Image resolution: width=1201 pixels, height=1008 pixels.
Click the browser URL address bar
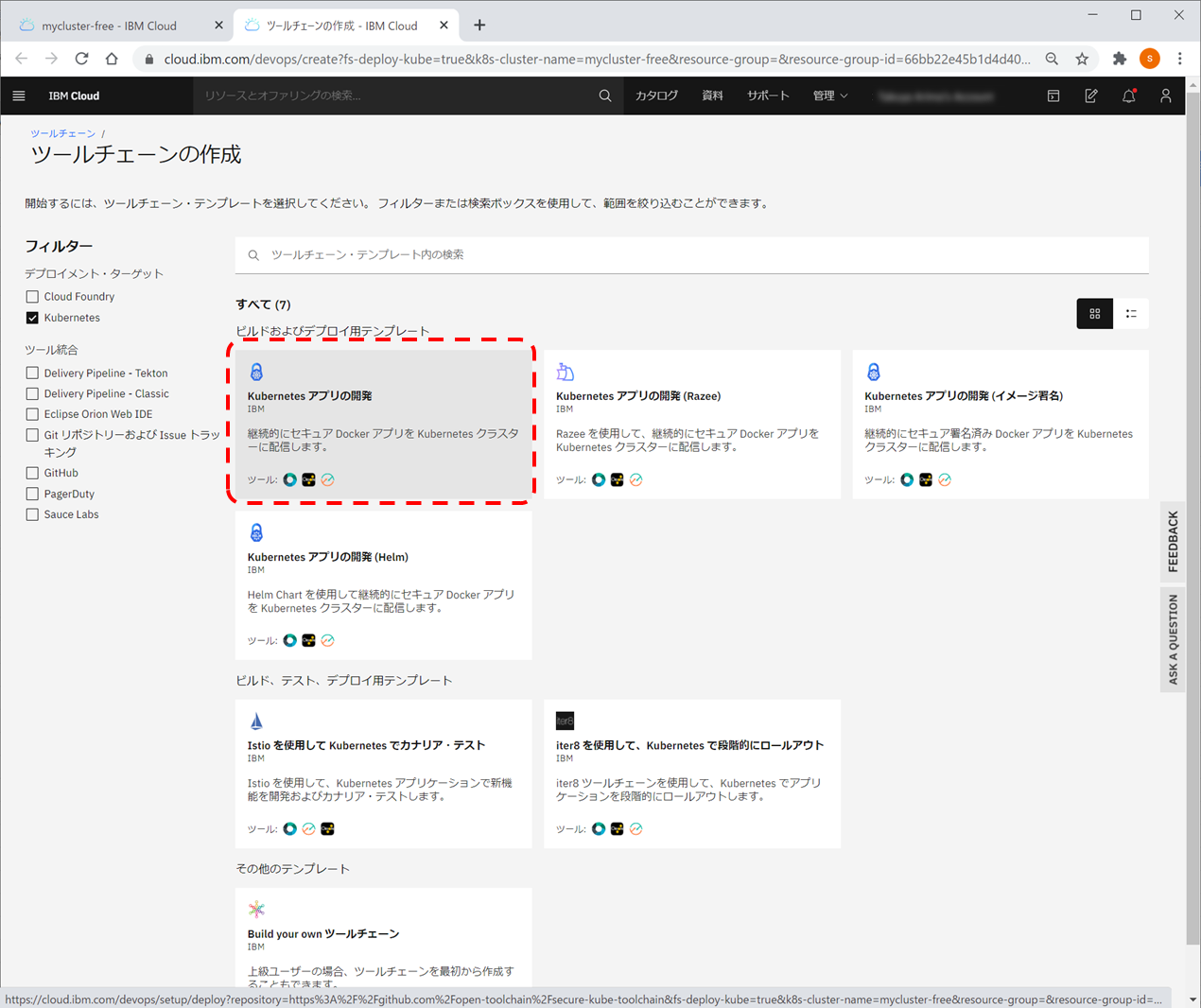[596, 59]
